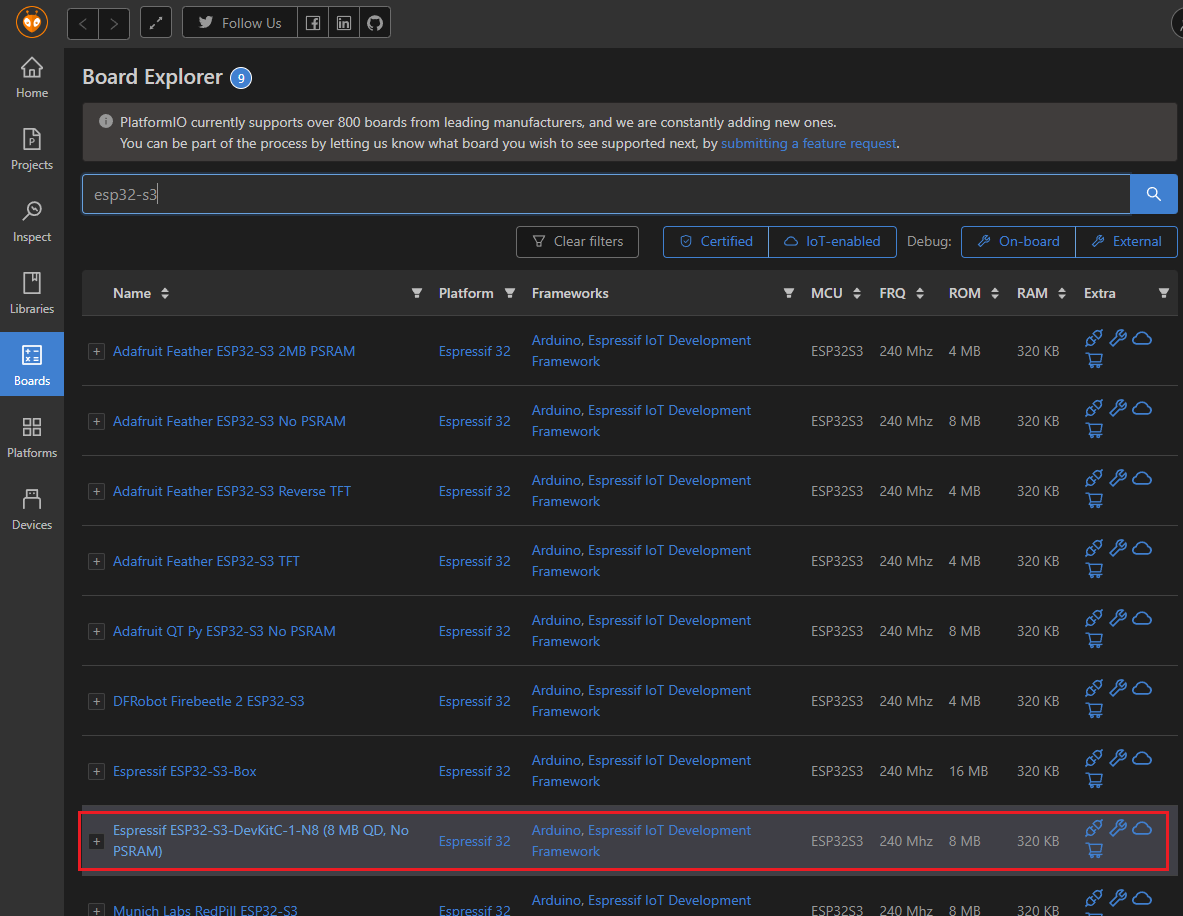Click the info icon in the notice banner
The image size is (1183, 916).
pos(106,121)
